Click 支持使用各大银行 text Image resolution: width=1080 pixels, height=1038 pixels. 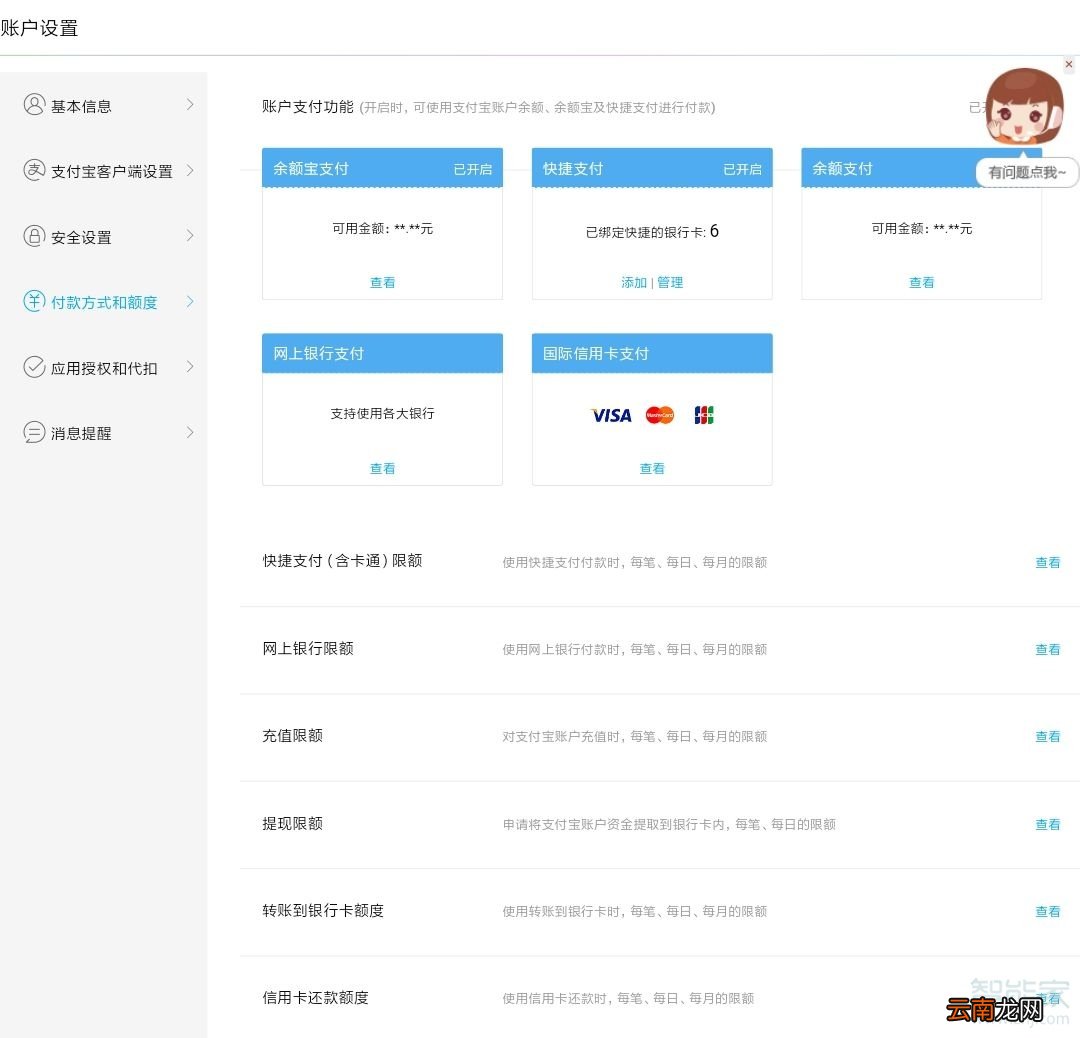(x=382, y=413)
